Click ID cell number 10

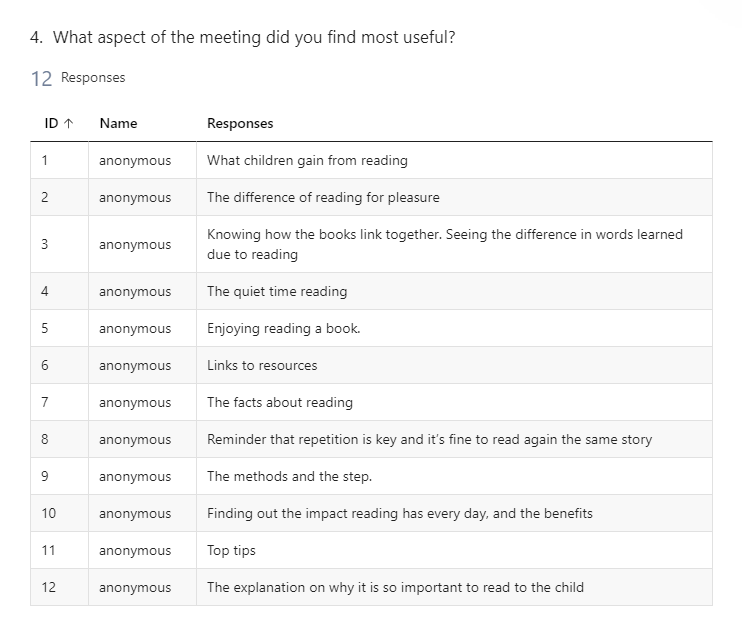point(48,513)
